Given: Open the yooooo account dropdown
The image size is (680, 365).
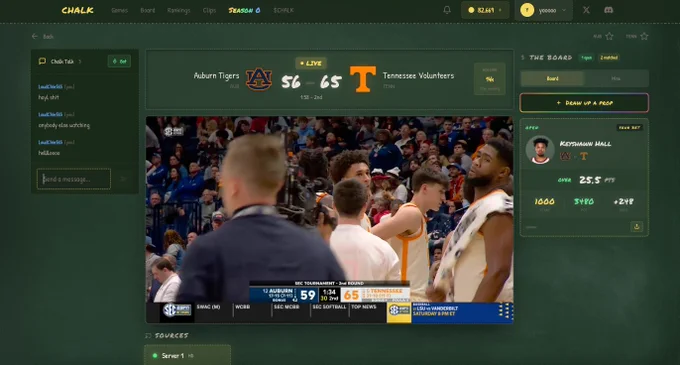Looking at the screenshot, I should [543, 10].
